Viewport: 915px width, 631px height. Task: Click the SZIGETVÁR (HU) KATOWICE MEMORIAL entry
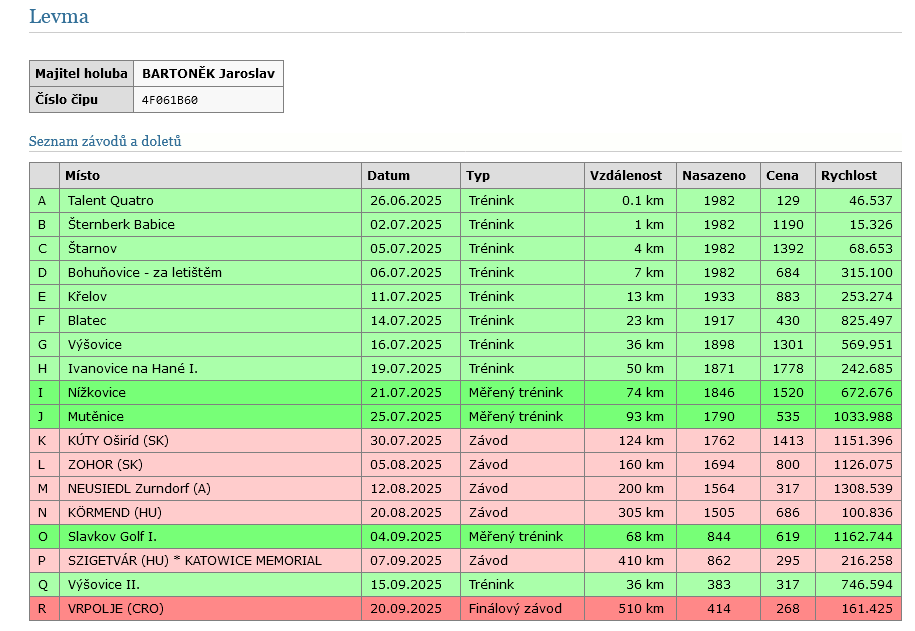pyautogui.click(x=194, y=561)
